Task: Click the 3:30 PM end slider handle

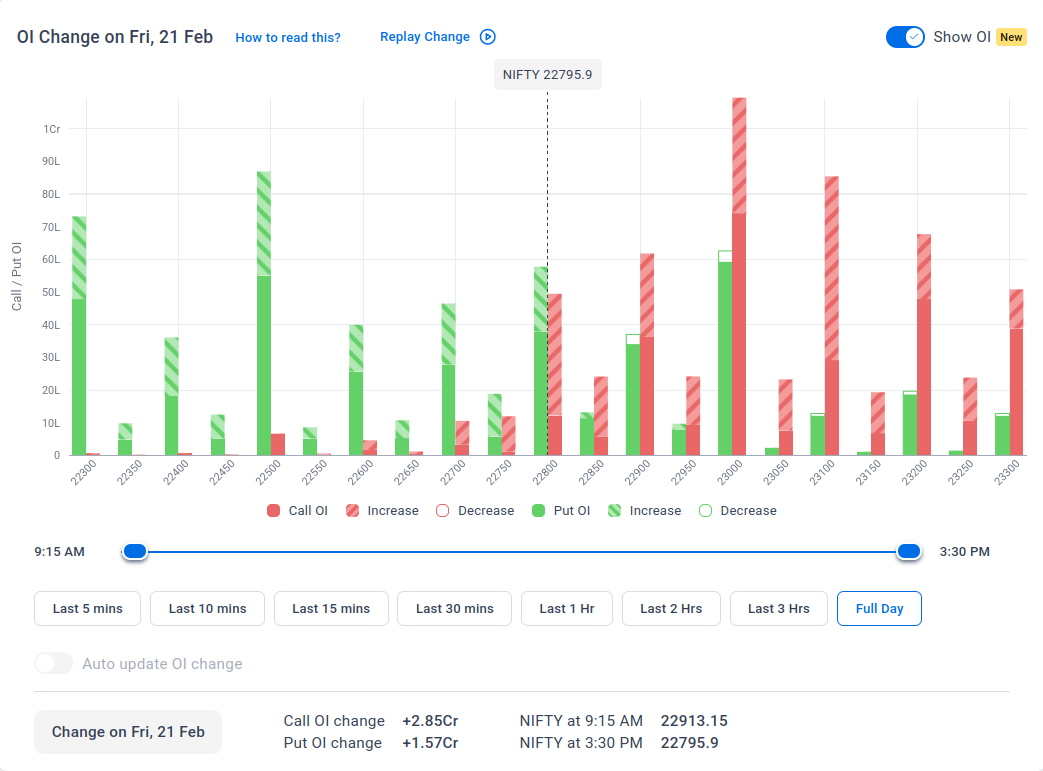Action: coord(909,551)
